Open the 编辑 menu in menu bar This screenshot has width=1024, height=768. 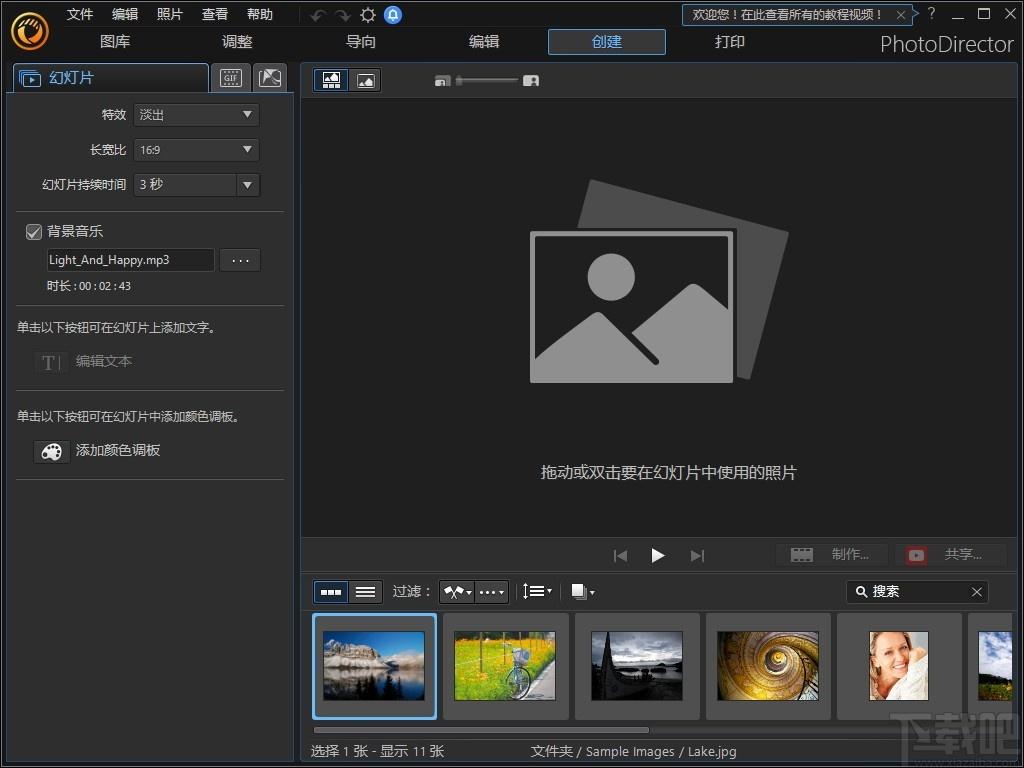(x=124, y=14)
